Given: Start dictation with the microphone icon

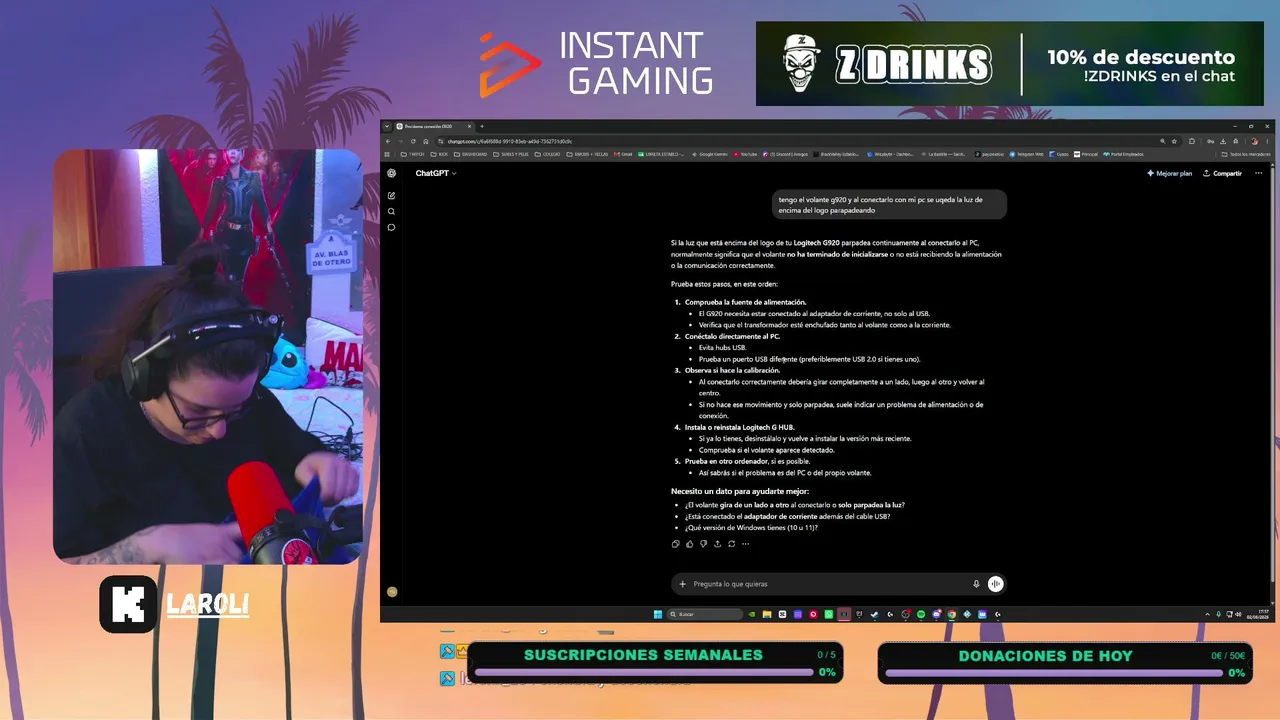Looking at the screenshot, I should point(976,584).
